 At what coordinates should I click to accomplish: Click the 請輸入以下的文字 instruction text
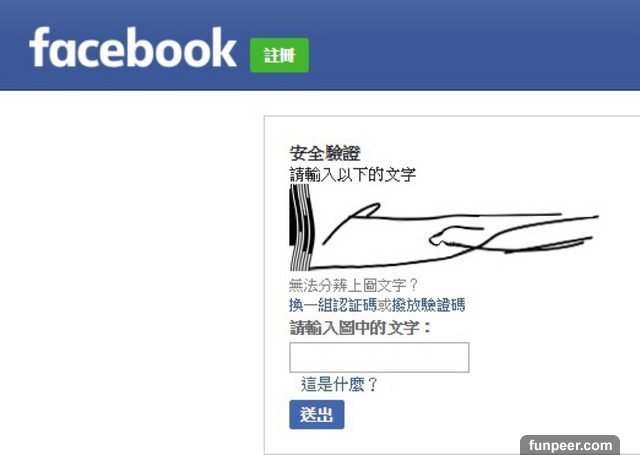pos(353,175)
